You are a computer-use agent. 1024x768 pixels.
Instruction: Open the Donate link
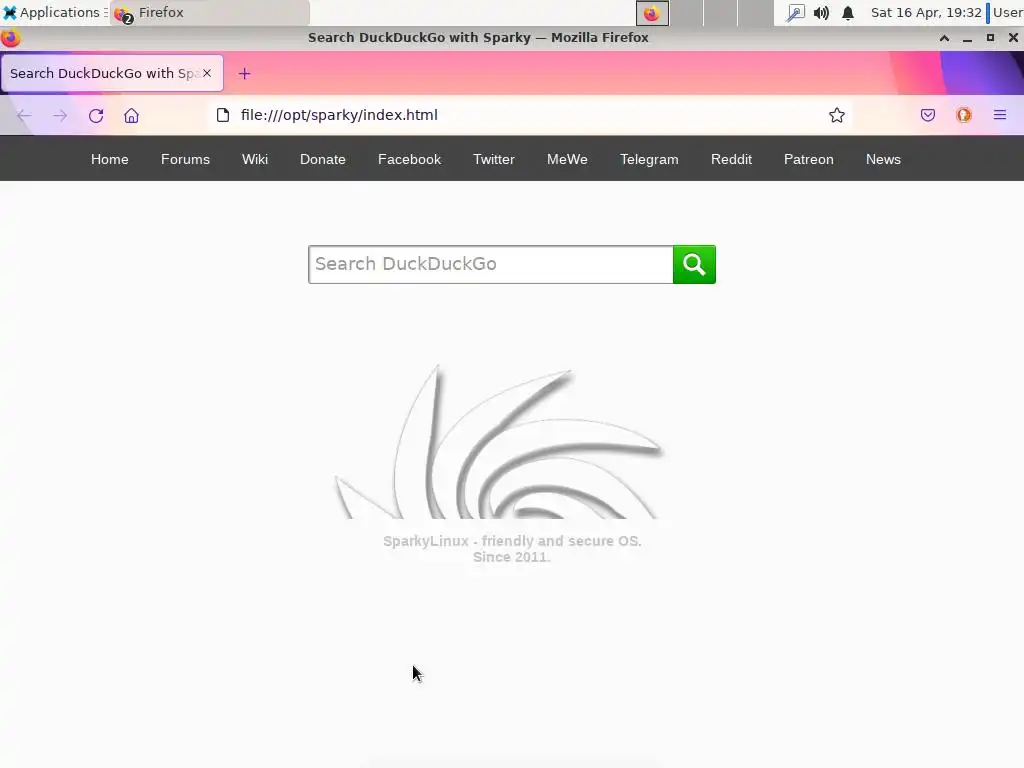[x=323, y=159]
